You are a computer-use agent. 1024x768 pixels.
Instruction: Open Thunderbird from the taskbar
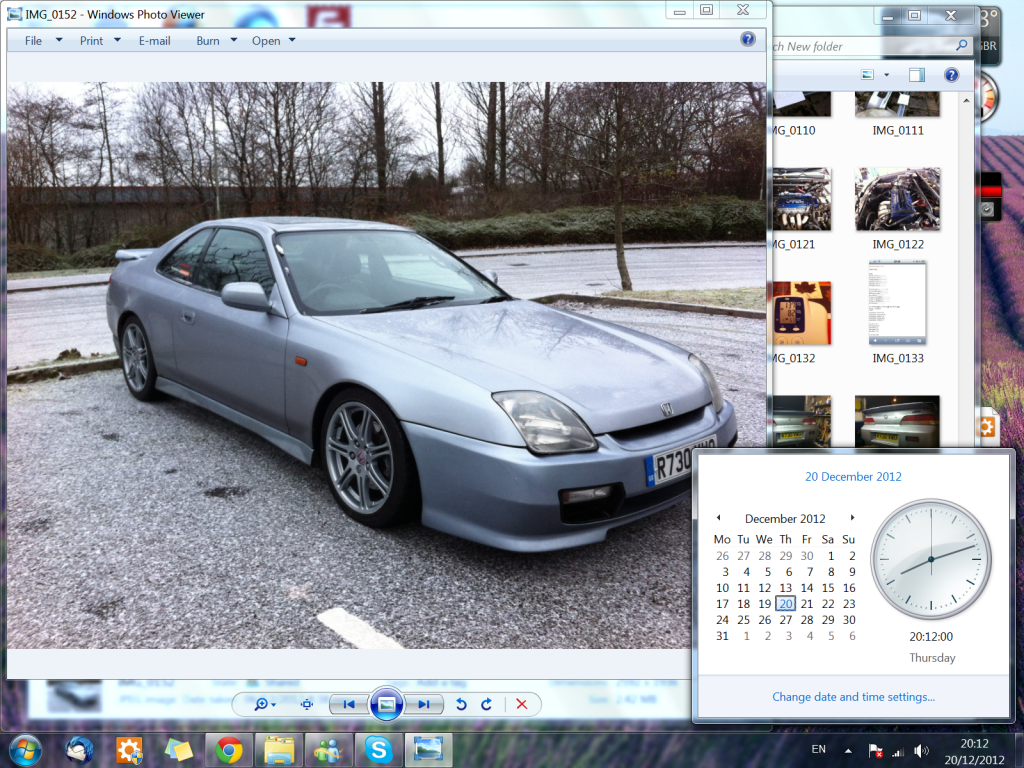[x=79, y=750]
